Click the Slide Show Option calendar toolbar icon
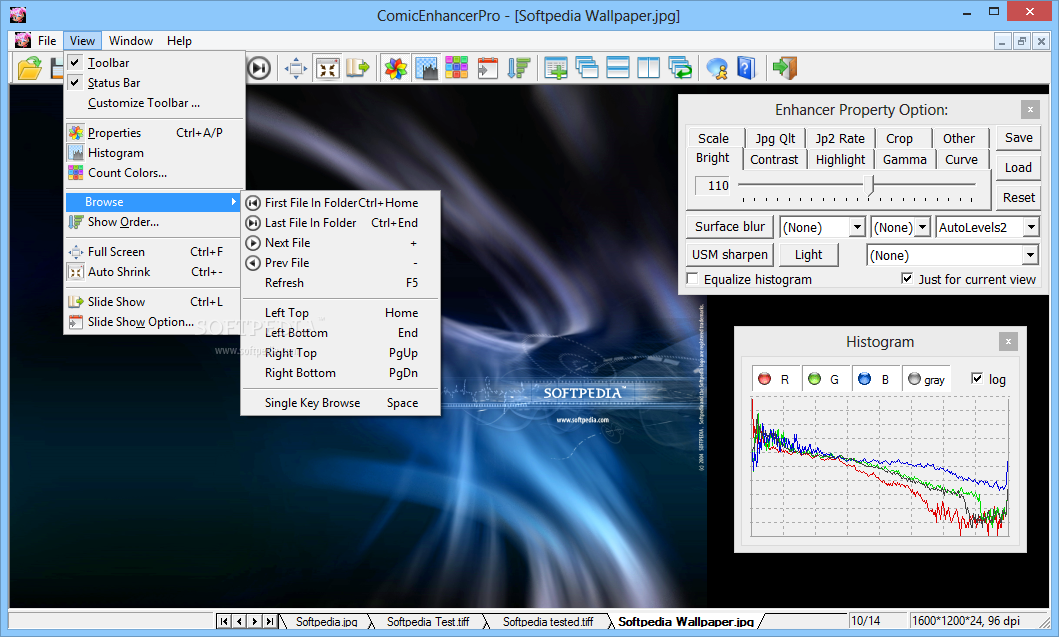 click(x=487, y=68)
